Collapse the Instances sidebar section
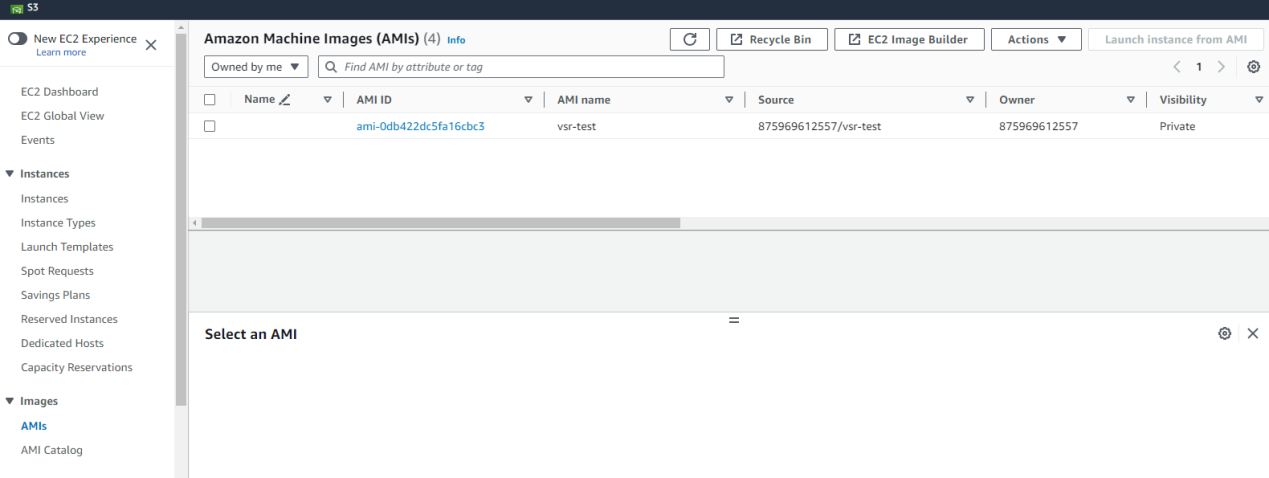 (x=10, y=174)
